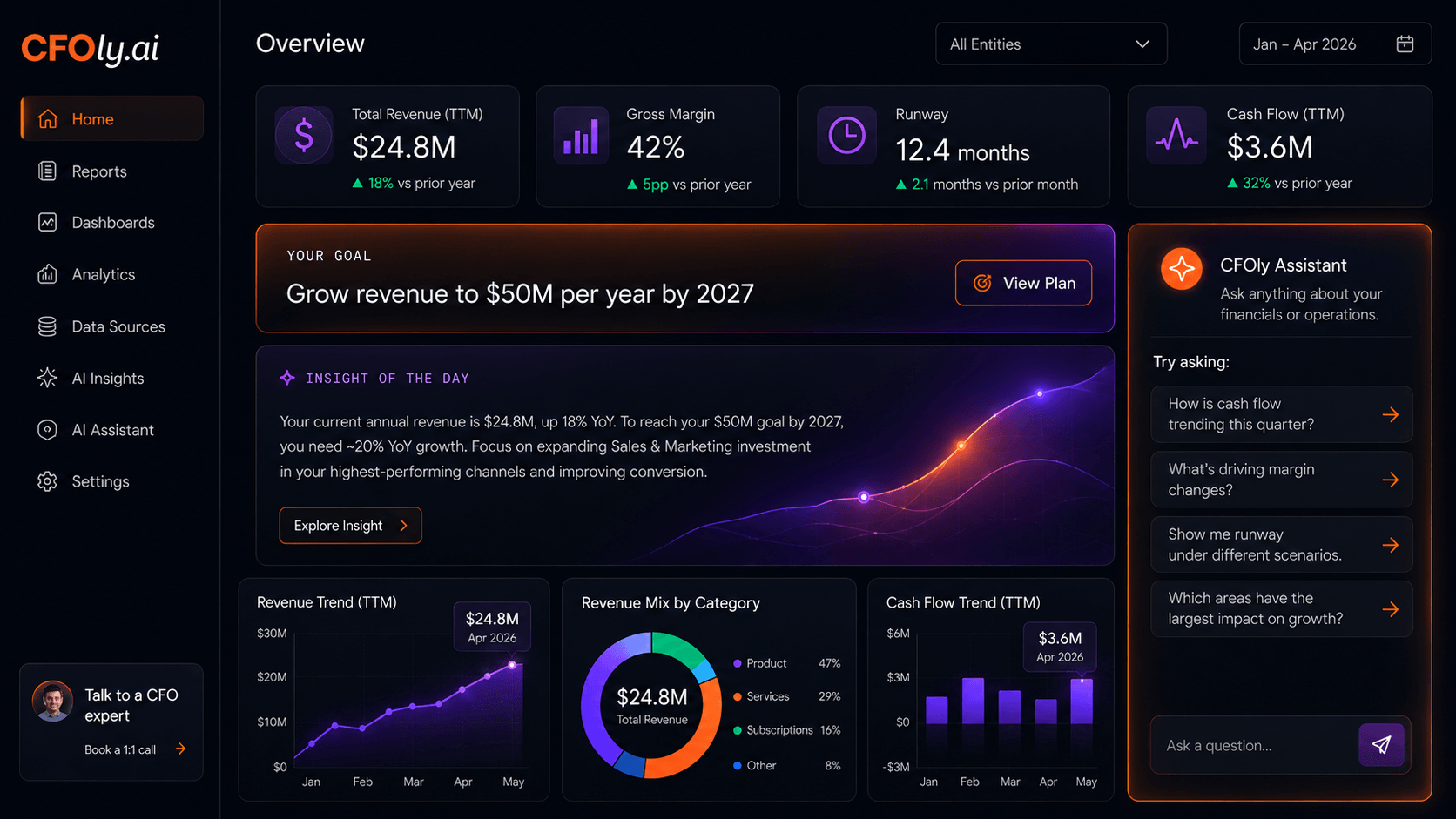Click the CFOly.ai logo
The image size is (1456, 819).
click(90, 48)
